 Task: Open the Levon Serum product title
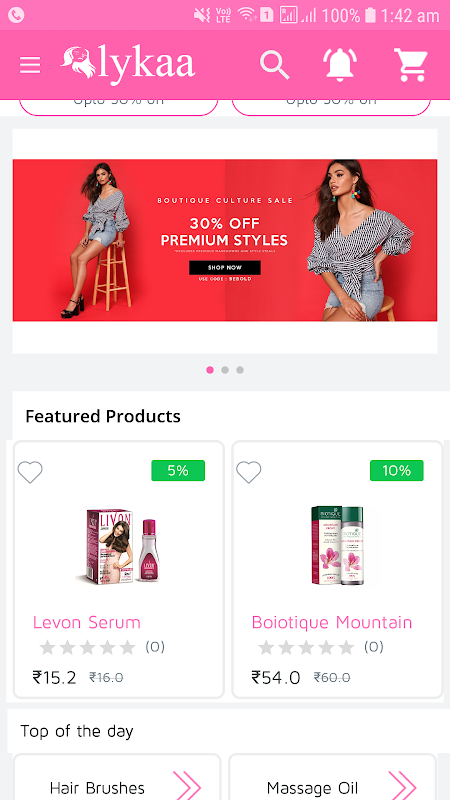[x=87, y=622]
